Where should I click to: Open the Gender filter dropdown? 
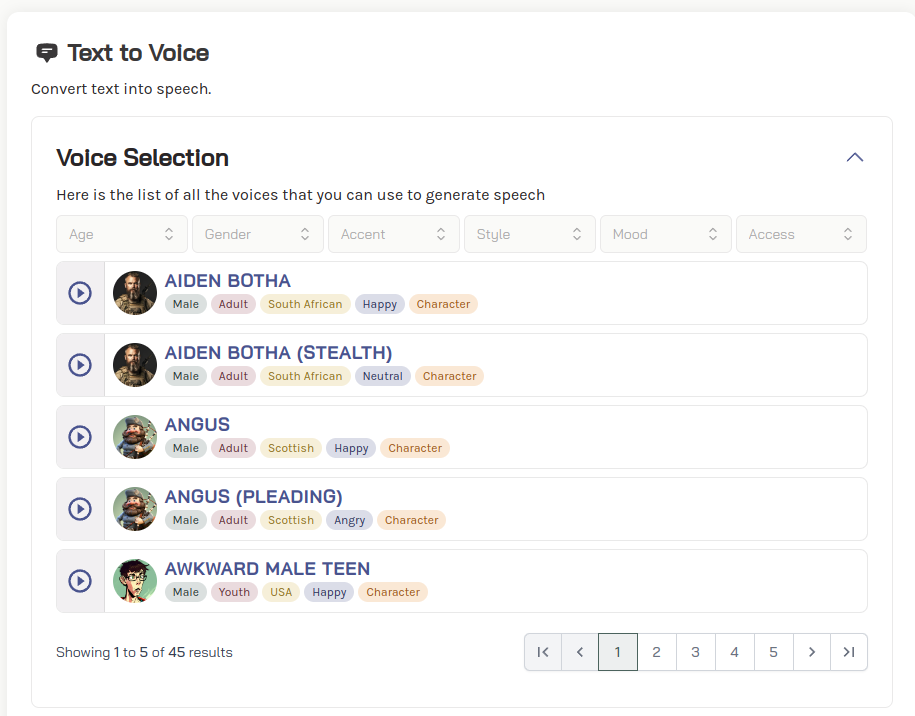pos(258,234)
